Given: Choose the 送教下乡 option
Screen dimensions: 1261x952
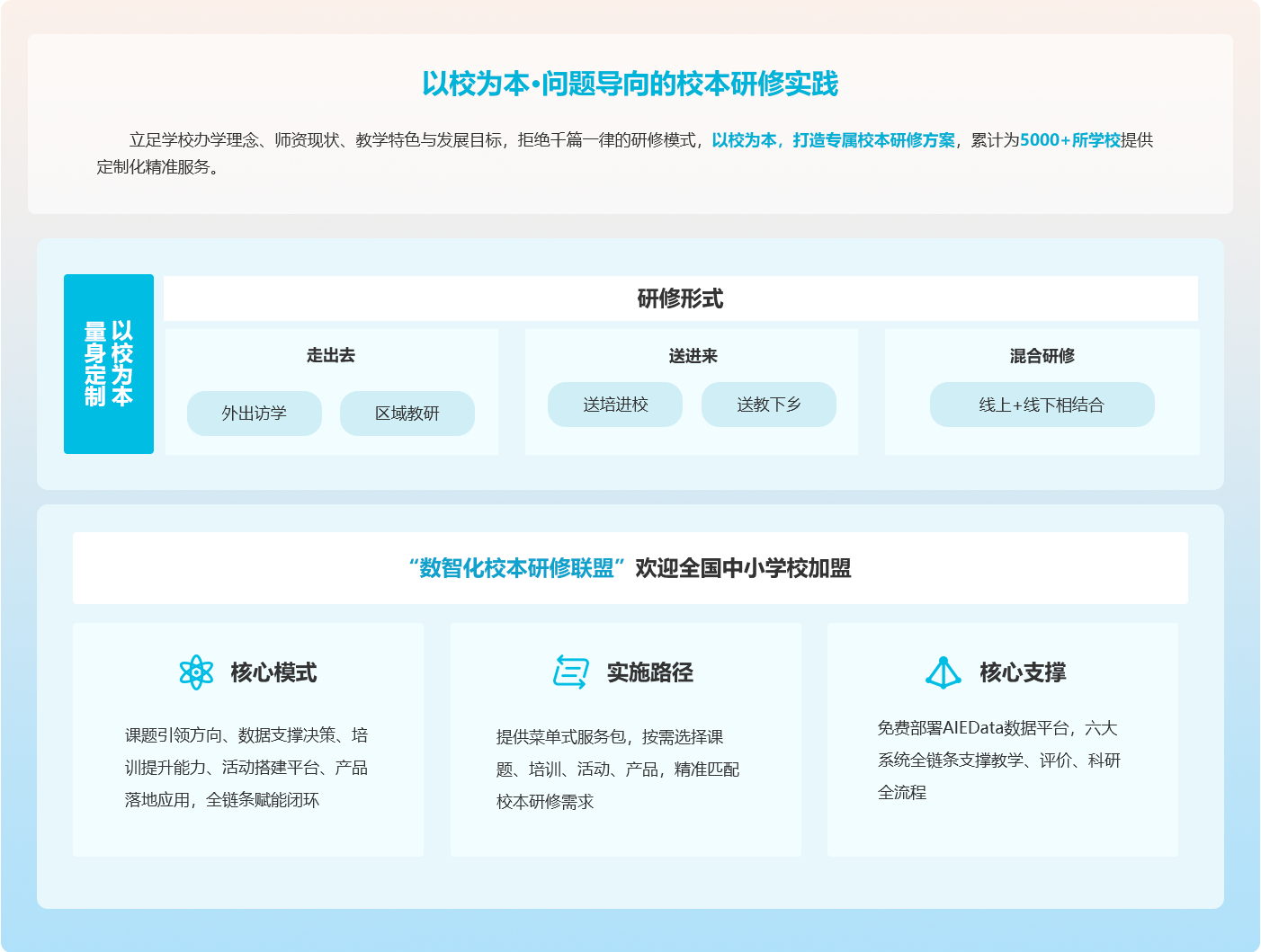Looking at the screenshot, I should coord(769,405).
